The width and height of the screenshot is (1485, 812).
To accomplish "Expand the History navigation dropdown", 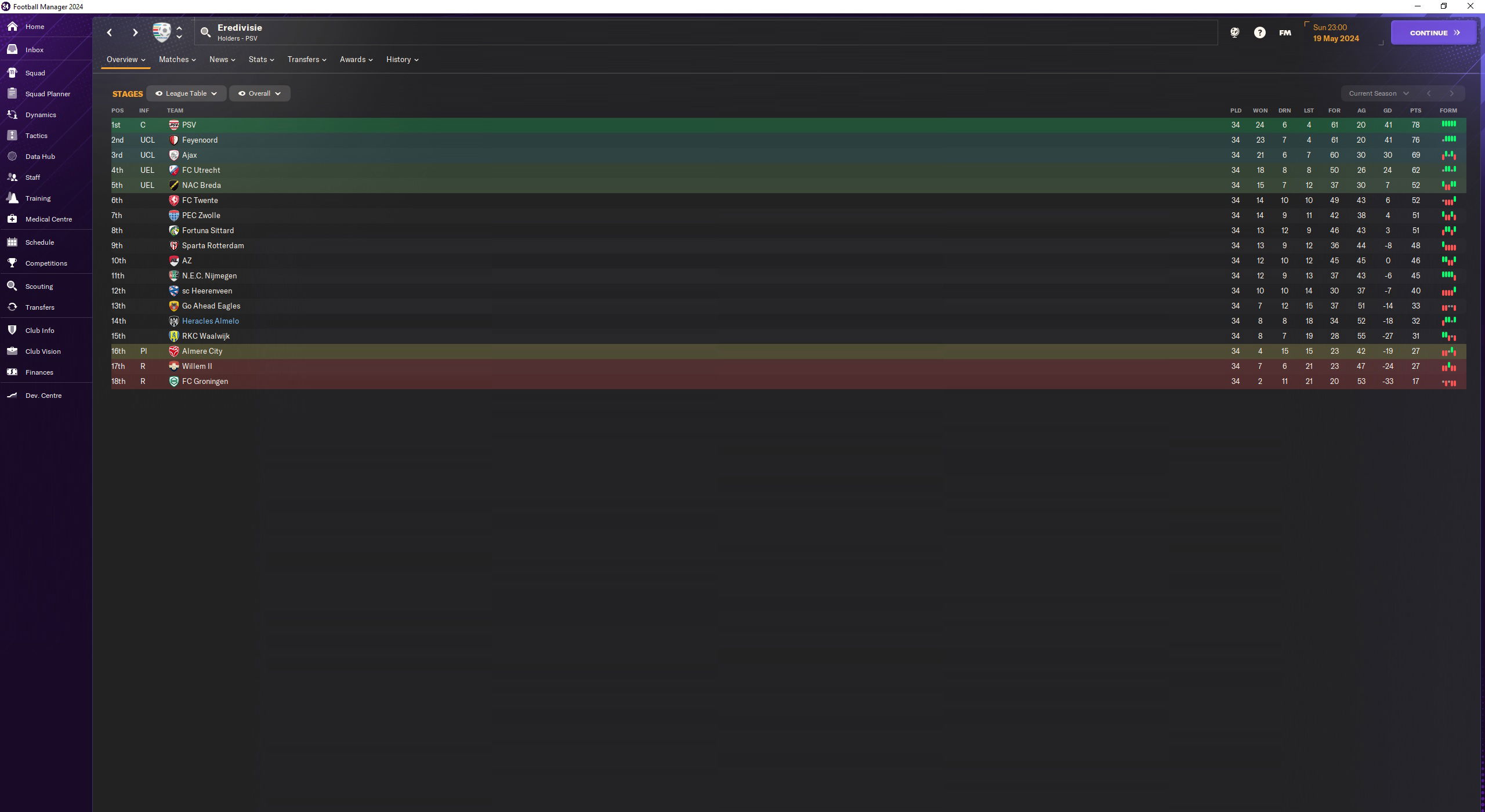I will coord(402,60).
